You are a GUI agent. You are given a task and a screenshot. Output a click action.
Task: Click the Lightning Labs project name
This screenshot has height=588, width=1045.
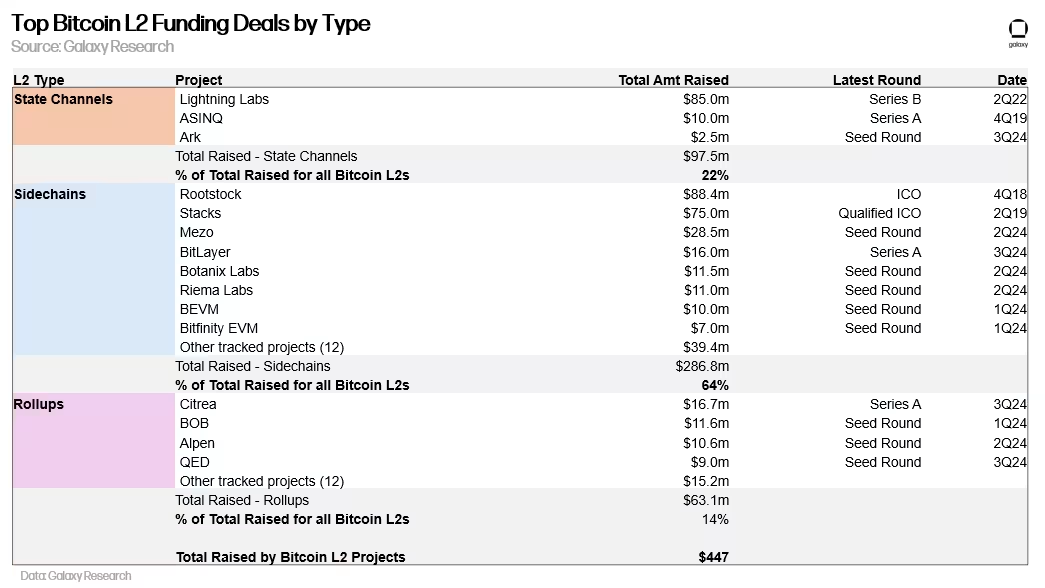coord(224,99)
